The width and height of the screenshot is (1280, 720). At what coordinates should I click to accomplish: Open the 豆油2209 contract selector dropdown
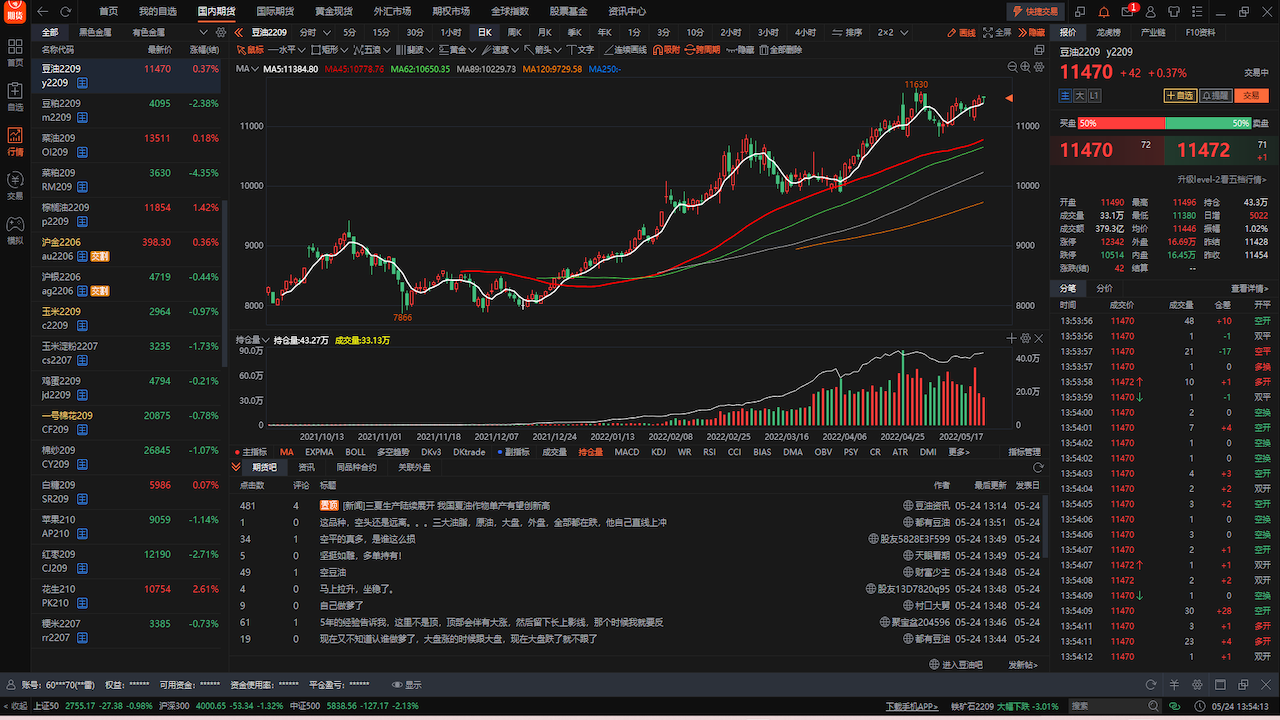272,32
